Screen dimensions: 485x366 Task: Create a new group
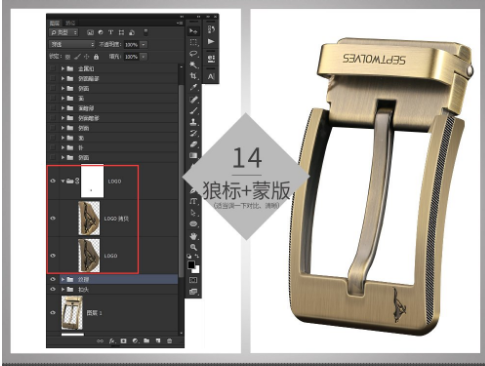(146, 341)
